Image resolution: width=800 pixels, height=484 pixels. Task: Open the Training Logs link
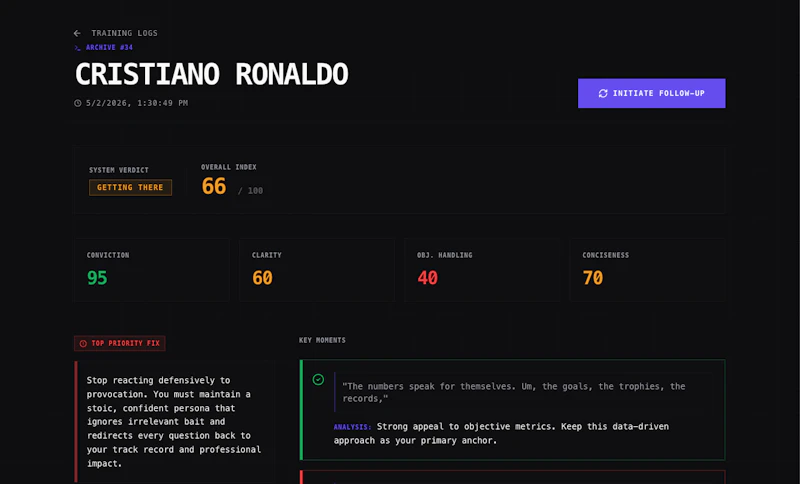pyautogui.click(x=124, y=33)
